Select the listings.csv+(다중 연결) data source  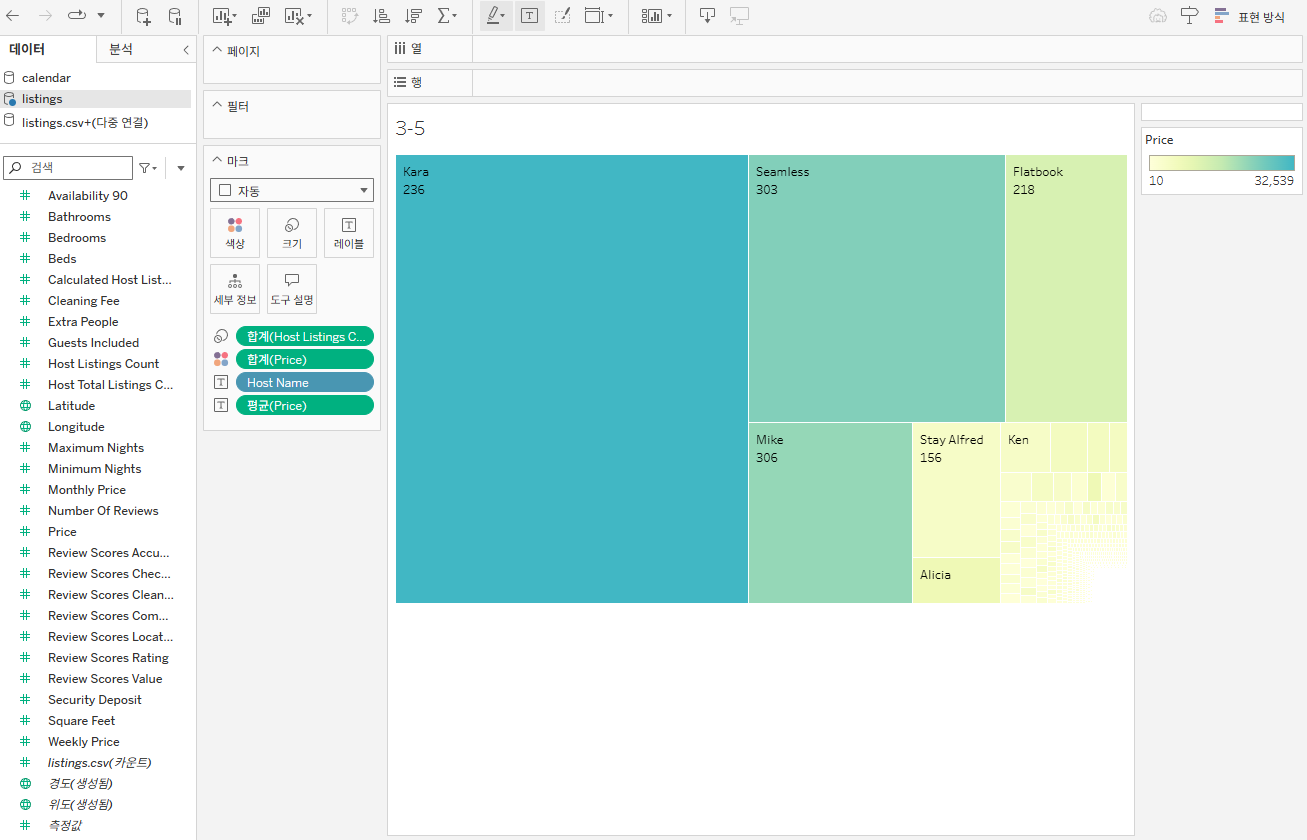click(85, 122)
